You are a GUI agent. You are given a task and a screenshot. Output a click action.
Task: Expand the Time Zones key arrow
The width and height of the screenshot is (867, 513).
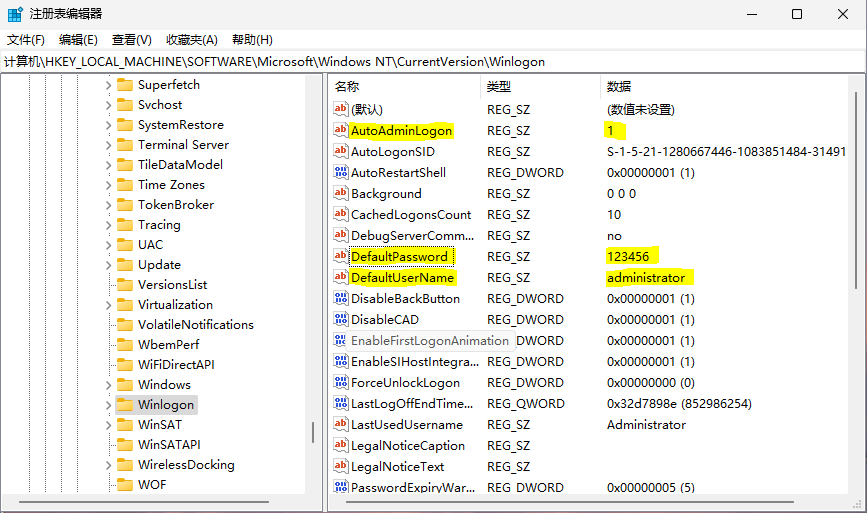pyautogui.click(x=109, y=185)
